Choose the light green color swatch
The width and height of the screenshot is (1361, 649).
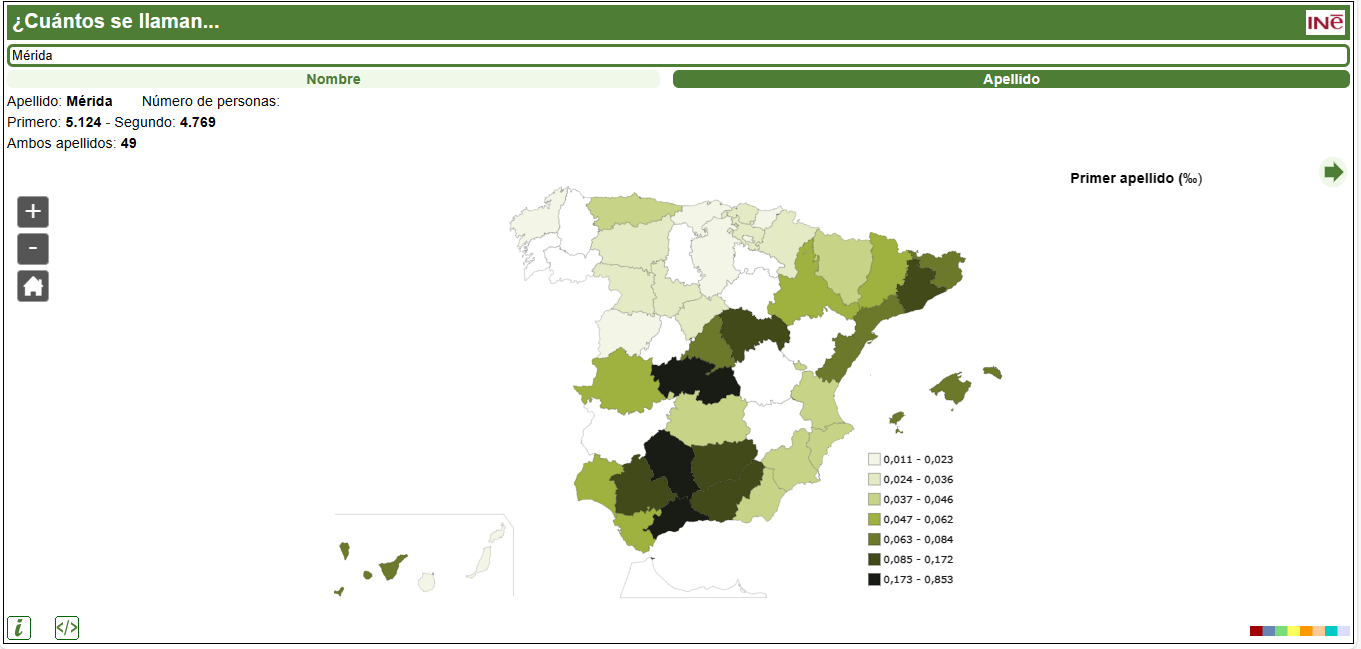(x=1281, y=631)
